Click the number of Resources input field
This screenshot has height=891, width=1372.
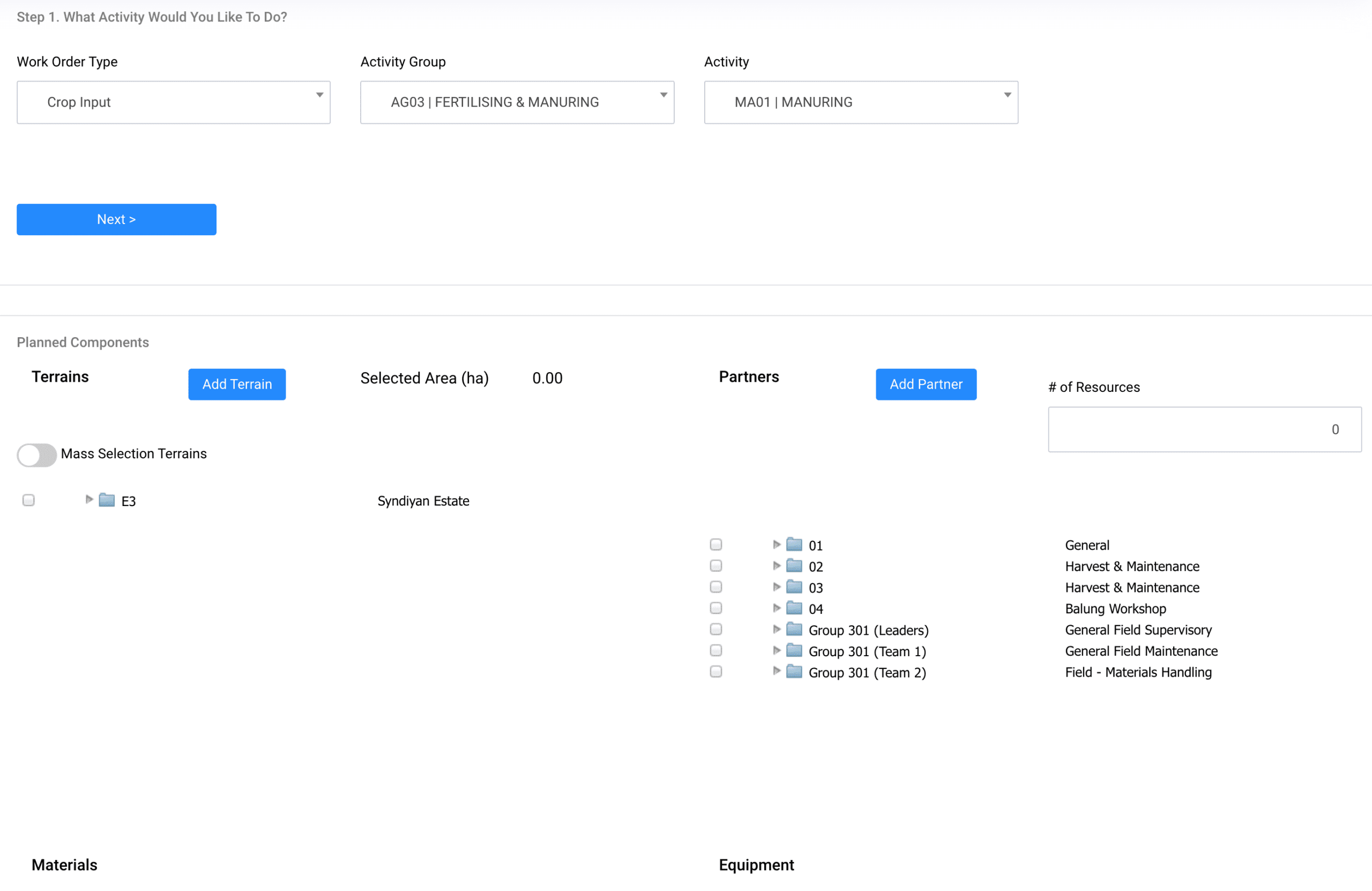tap(1204, 429)
